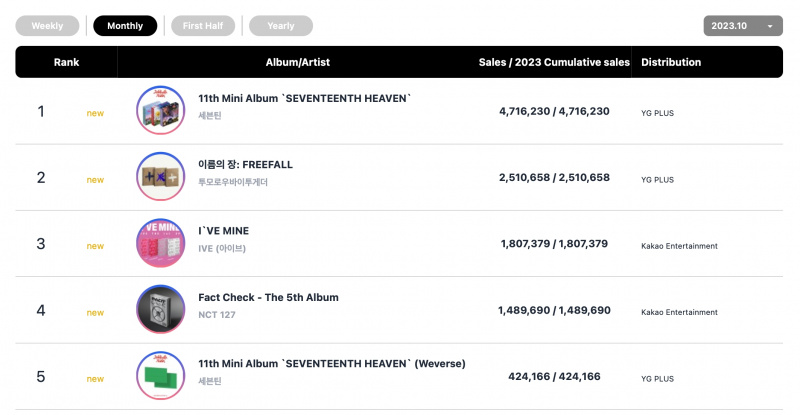This screenshot has width=800, height=415.
Task: Open the Fact Check album cover thumbnail
Action: coord(160,309)
